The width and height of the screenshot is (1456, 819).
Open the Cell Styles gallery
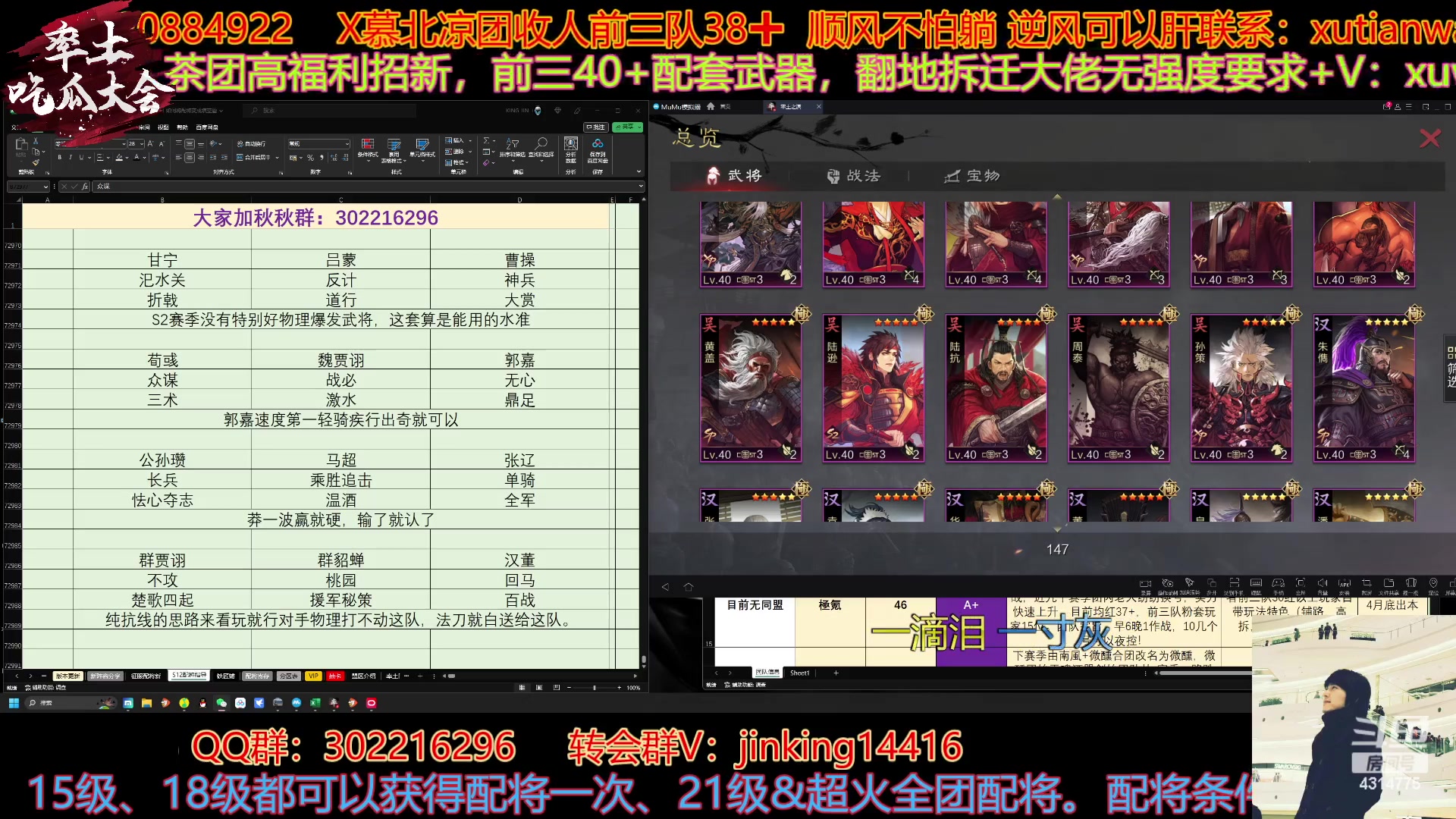pyautogui.click(x=422, y=148)
